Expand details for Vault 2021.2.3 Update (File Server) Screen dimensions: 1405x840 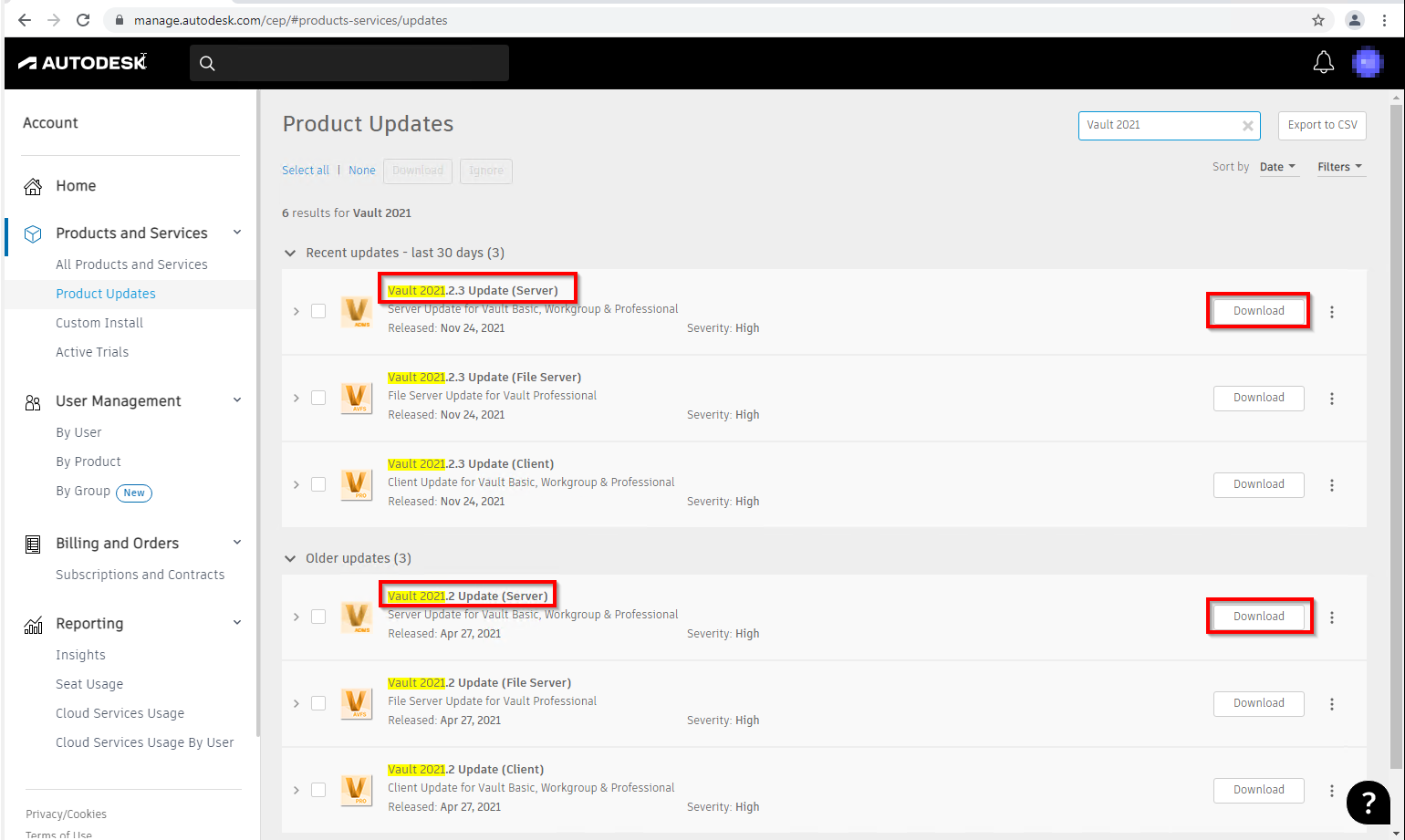coord(297,398)
